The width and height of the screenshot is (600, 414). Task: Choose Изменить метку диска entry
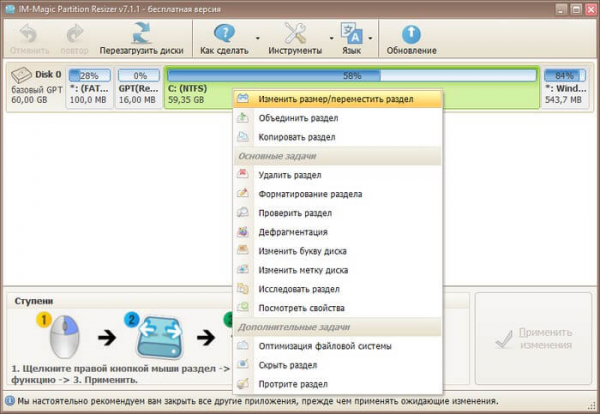[x=338, y=270]
